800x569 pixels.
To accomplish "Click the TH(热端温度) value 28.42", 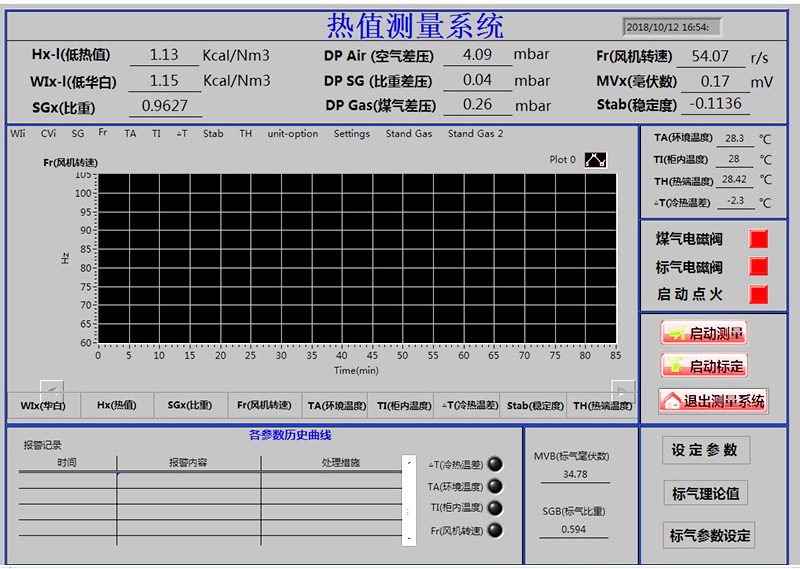I will click(x=735, y=180).
